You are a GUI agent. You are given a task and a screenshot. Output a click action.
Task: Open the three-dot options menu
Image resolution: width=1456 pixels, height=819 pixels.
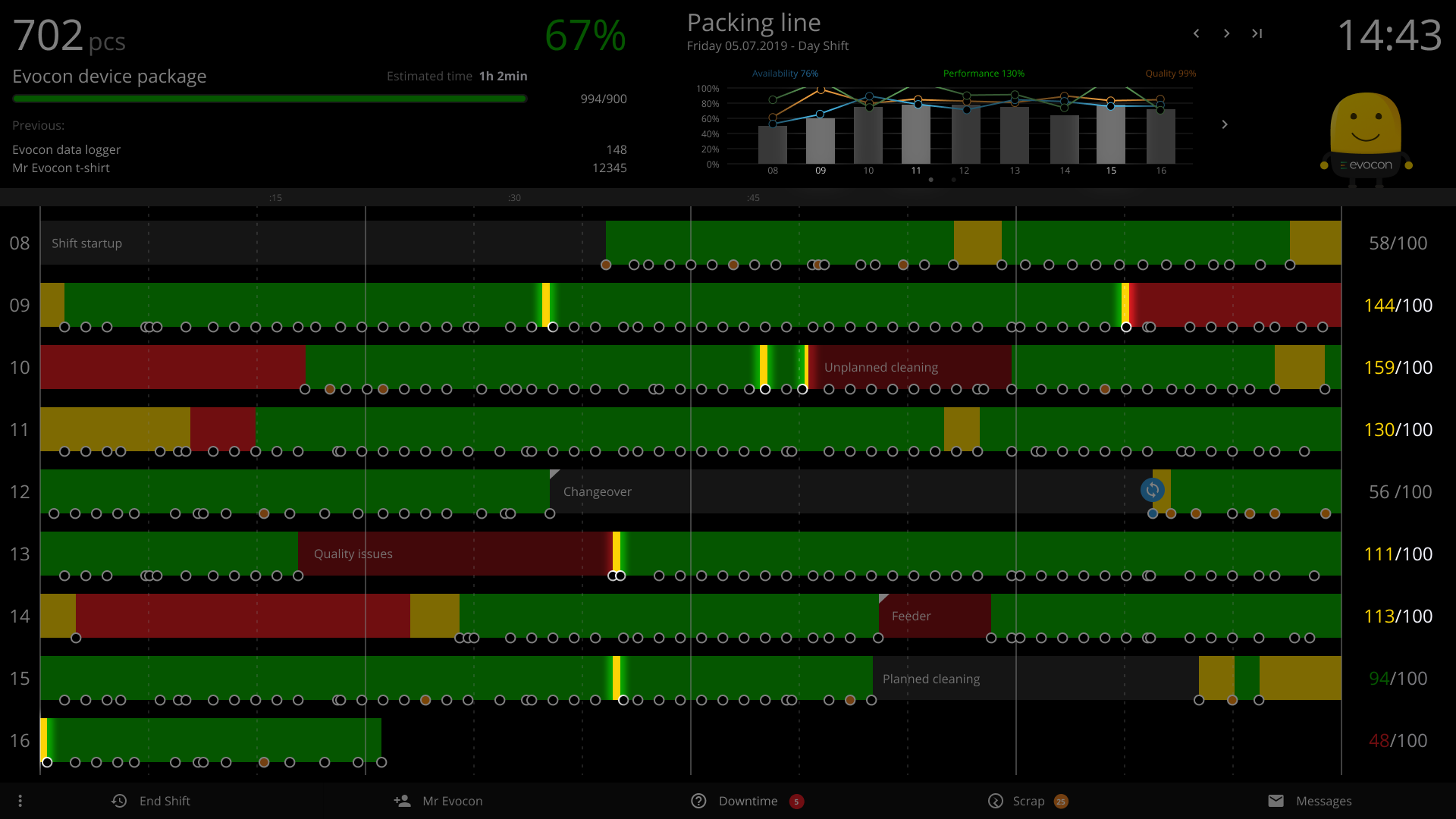click(x=20, y=801)
